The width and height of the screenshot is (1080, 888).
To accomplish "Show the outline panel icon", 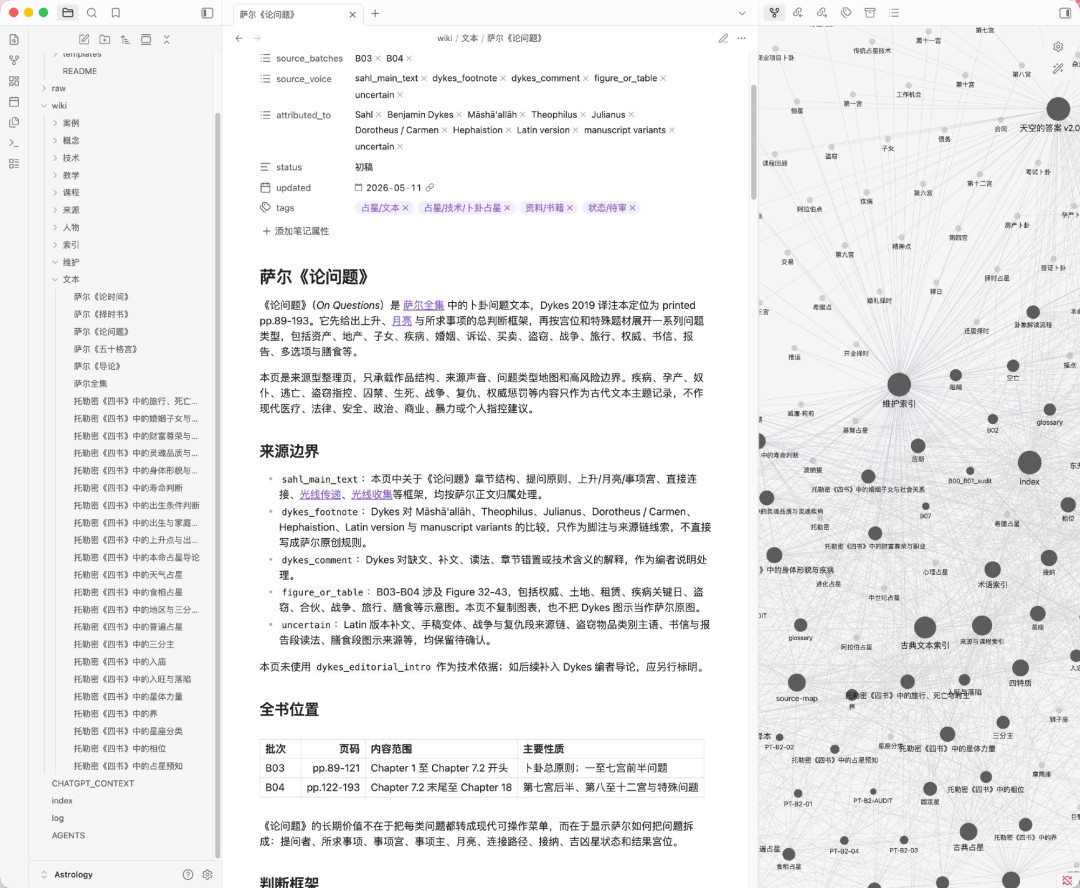I will coord(894,13).
